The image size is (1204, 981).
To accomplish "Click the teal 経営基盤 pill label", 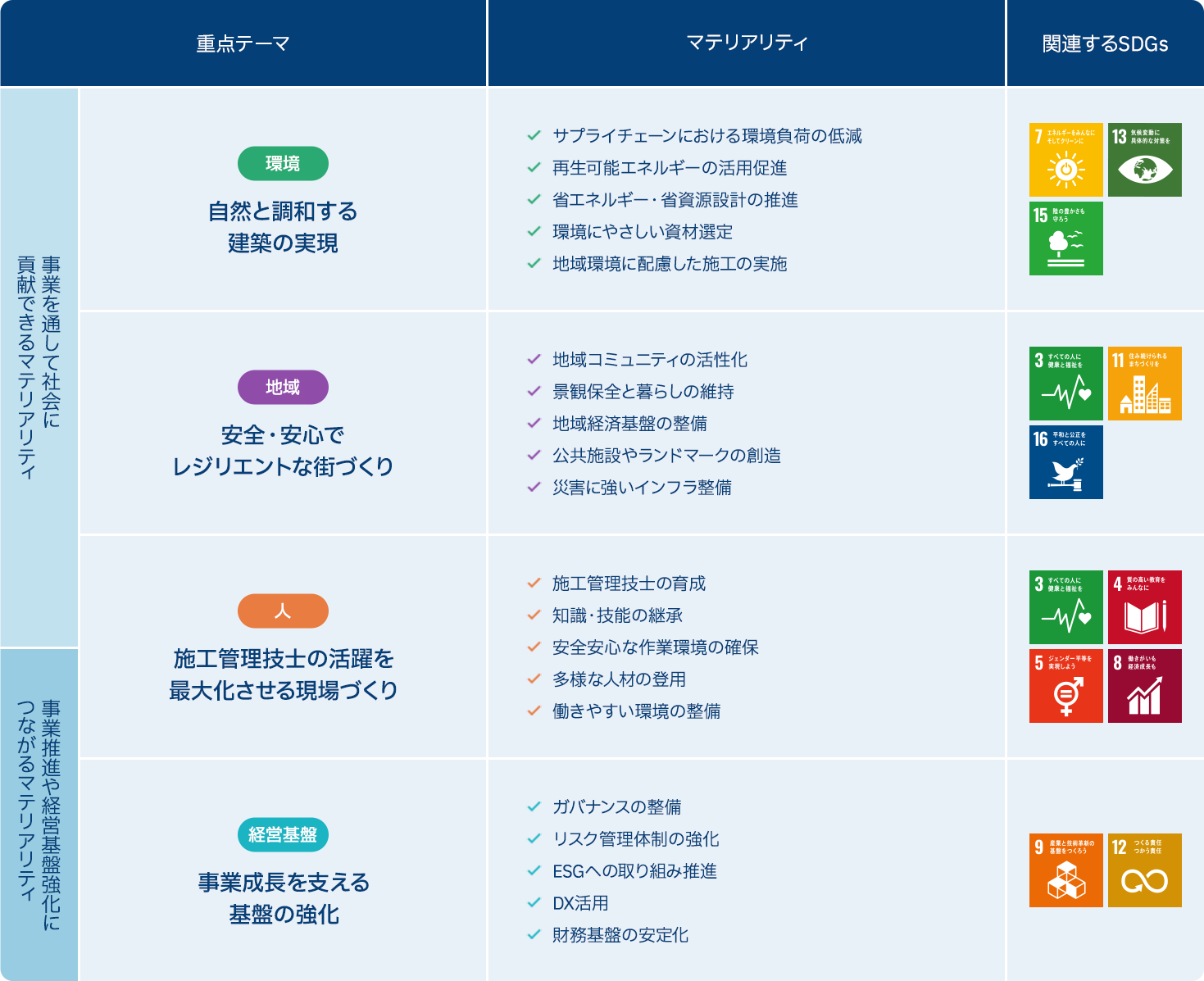I will [x=283, y=835].
